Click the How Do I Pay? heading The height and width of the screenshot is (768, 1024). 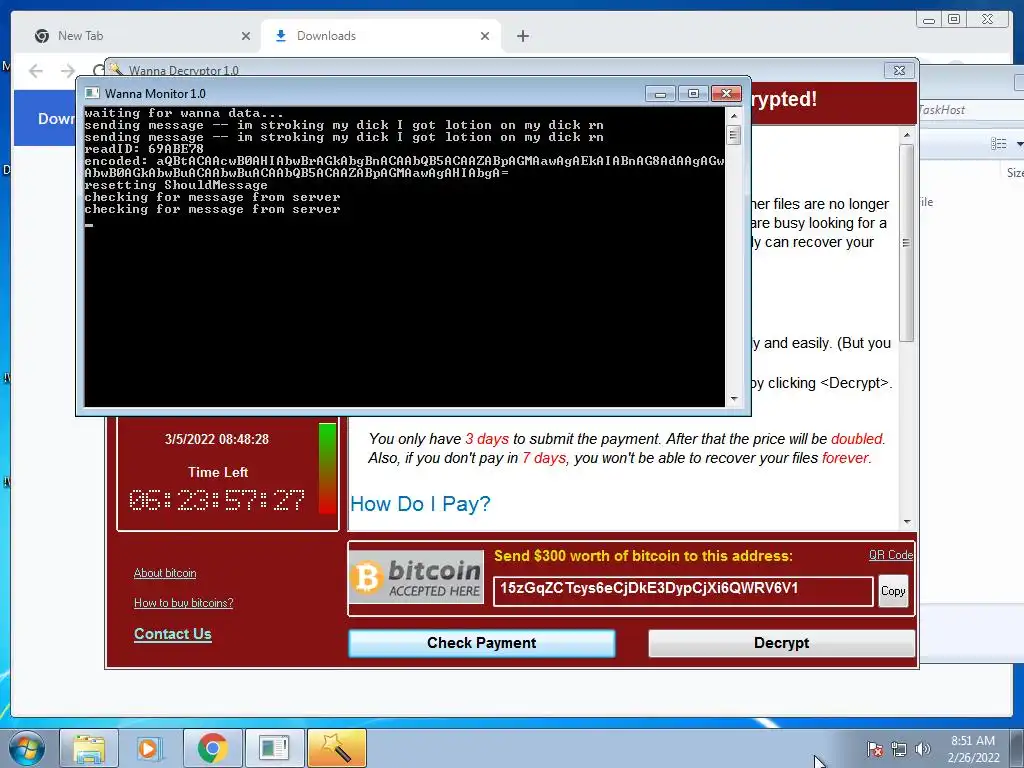tap(421, 504)
